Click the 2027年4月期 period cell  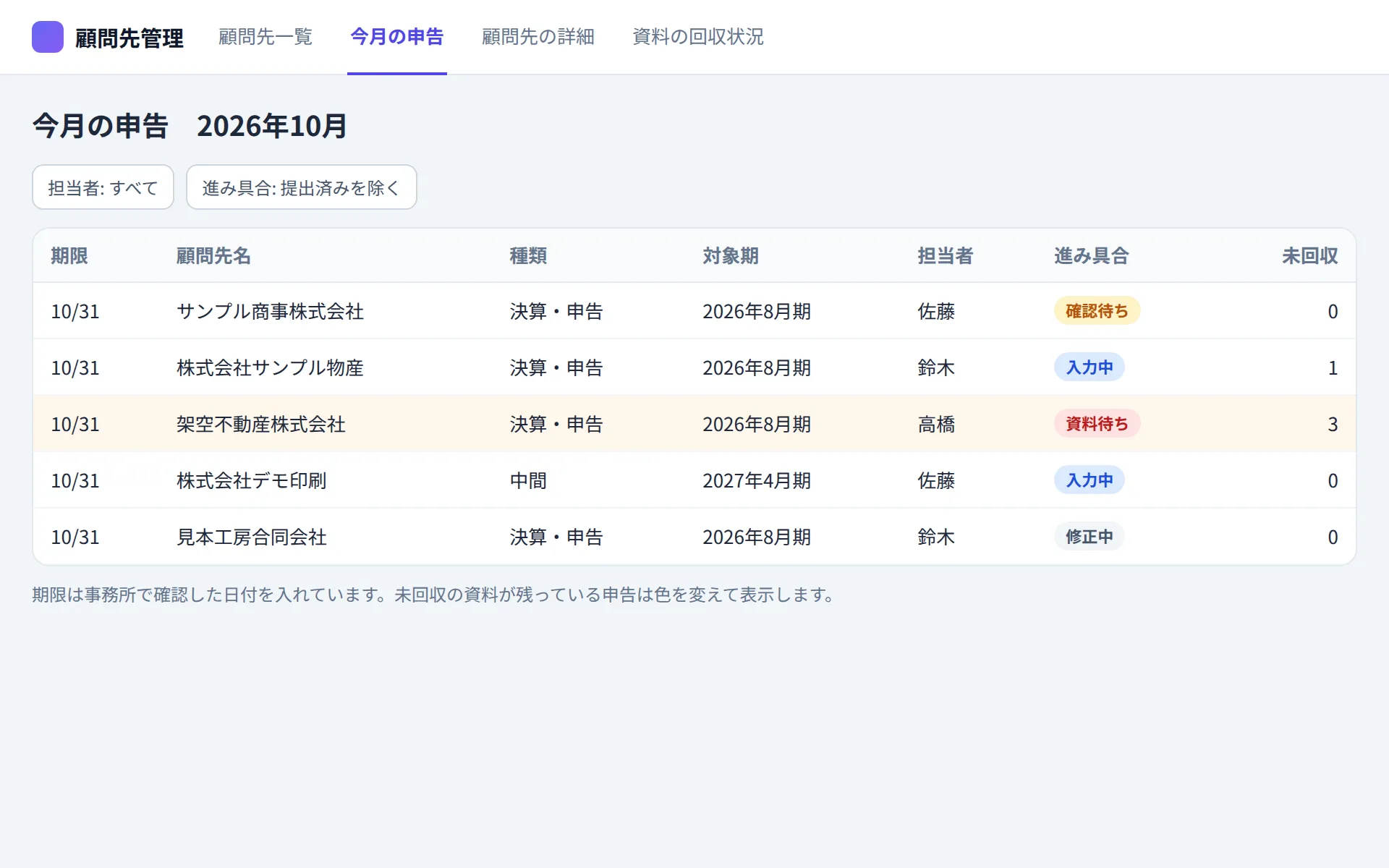(x=757, y=481)
